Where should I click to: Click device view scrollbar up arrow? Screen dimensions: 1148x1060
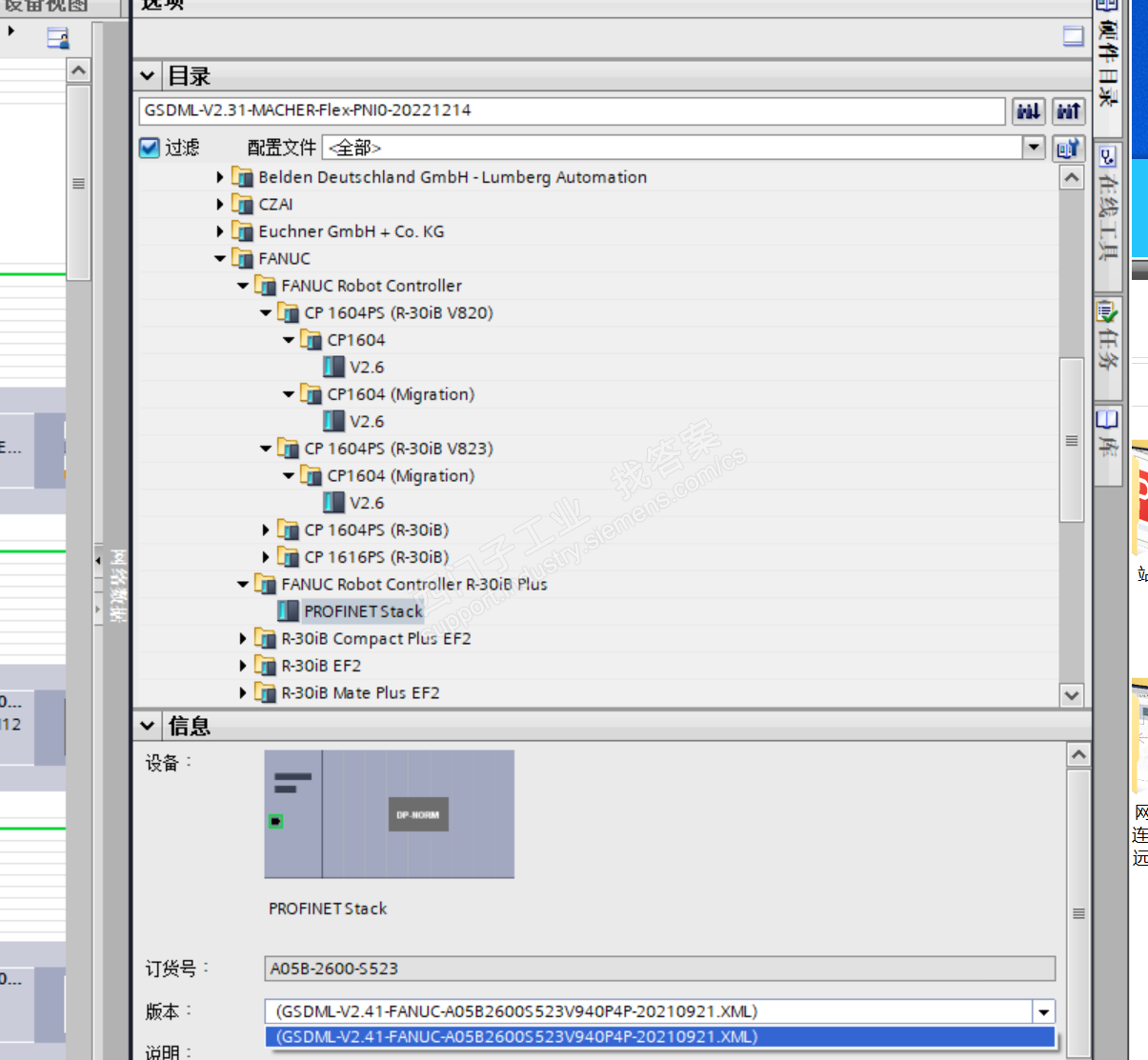point(79,70)
